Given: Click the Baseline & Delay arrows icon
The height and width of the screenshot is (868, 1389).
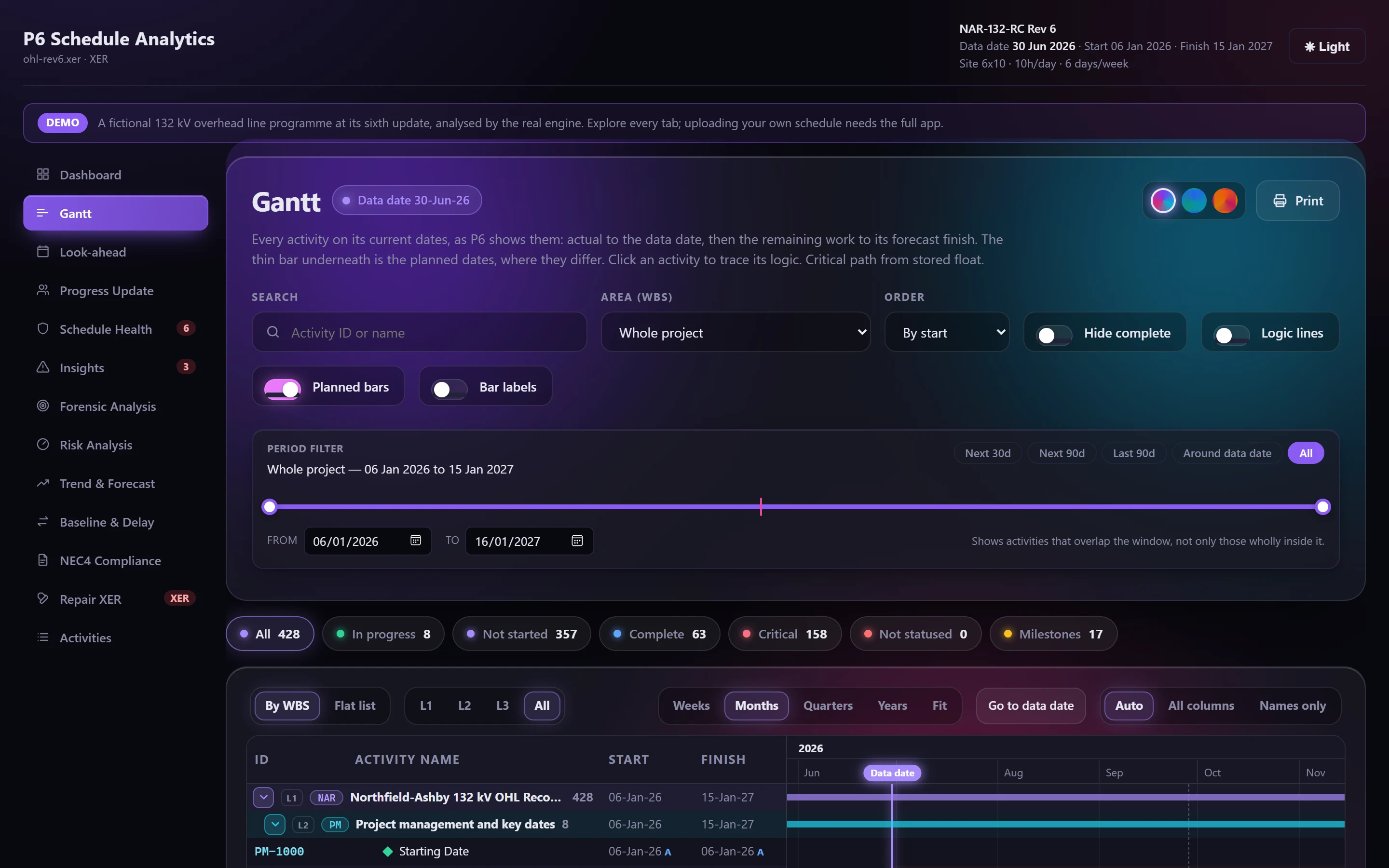Looking at the screenshot, I should pyautogui.click(x=43, y=521).
